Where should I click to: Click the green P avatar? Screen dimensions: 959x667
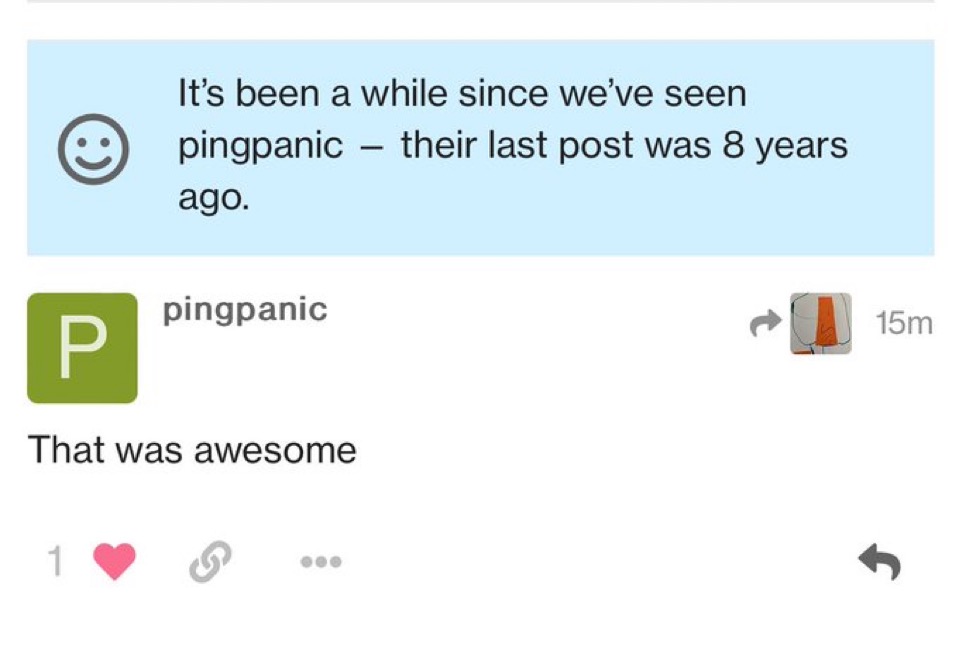pyautogui.click(x=83, y=348)
